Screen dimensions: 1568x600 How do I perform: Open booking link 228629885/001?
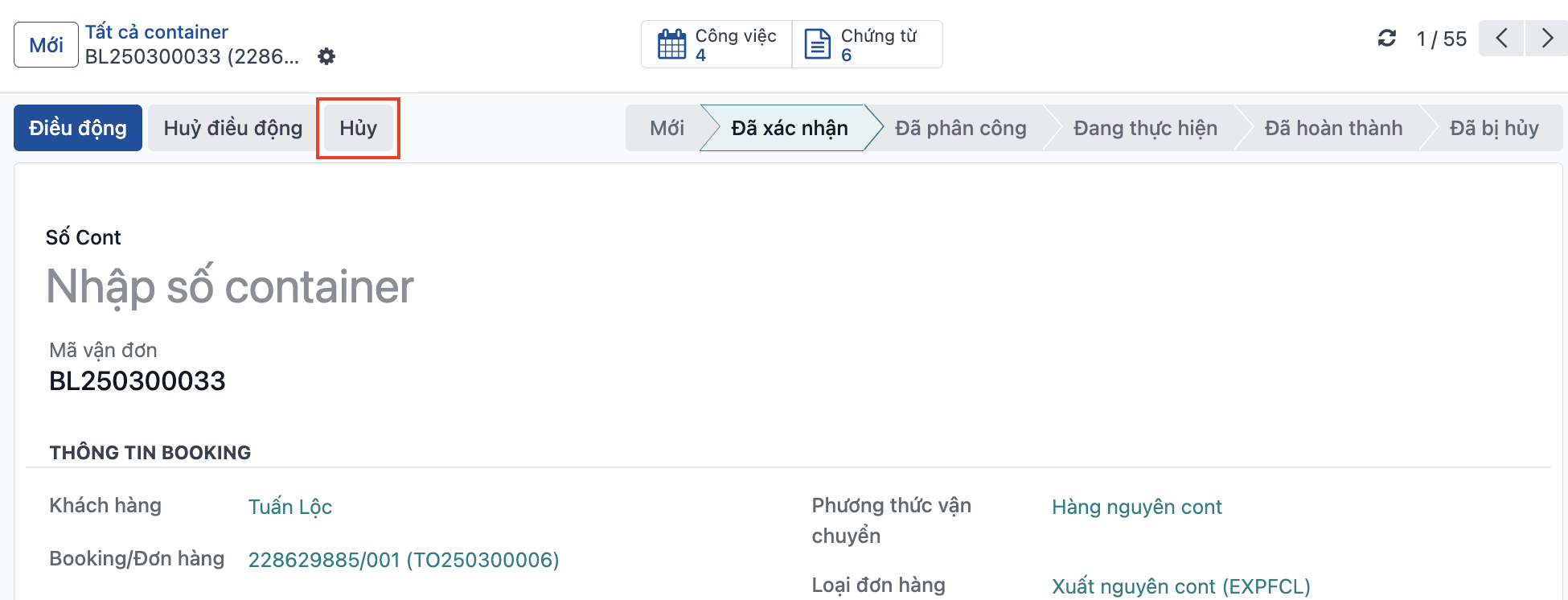click(x=404, y=560)
